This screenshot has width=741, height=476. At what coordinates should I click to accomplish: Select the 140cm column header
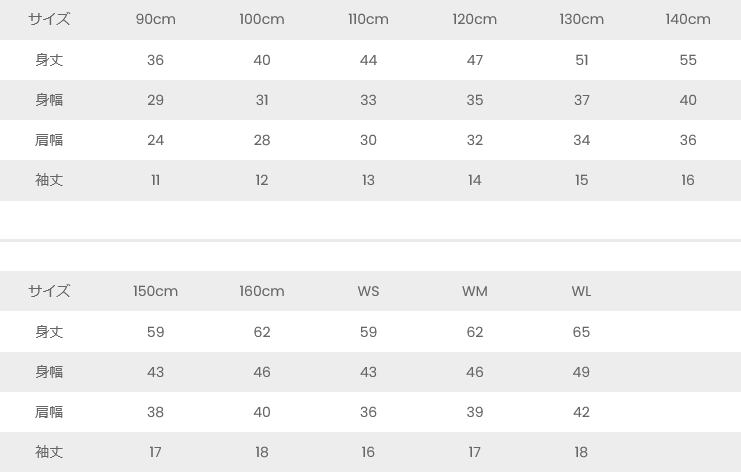[x=688, y=19]
